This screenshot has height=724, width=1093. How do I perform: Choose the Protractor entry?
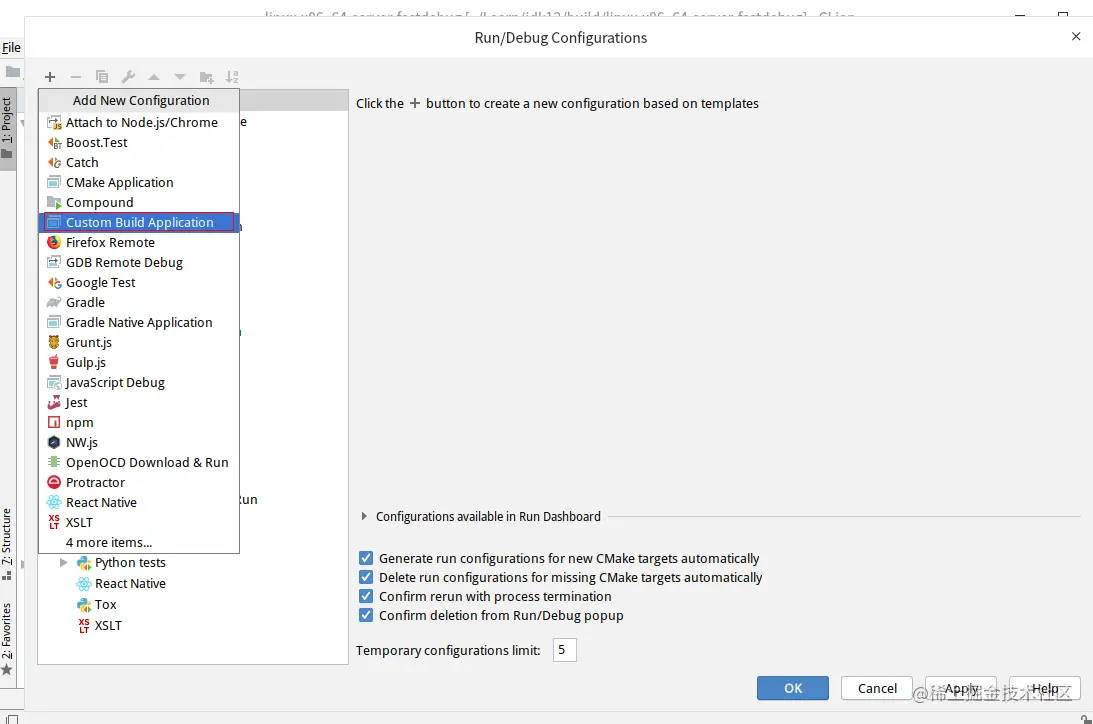tap(139, 483)
